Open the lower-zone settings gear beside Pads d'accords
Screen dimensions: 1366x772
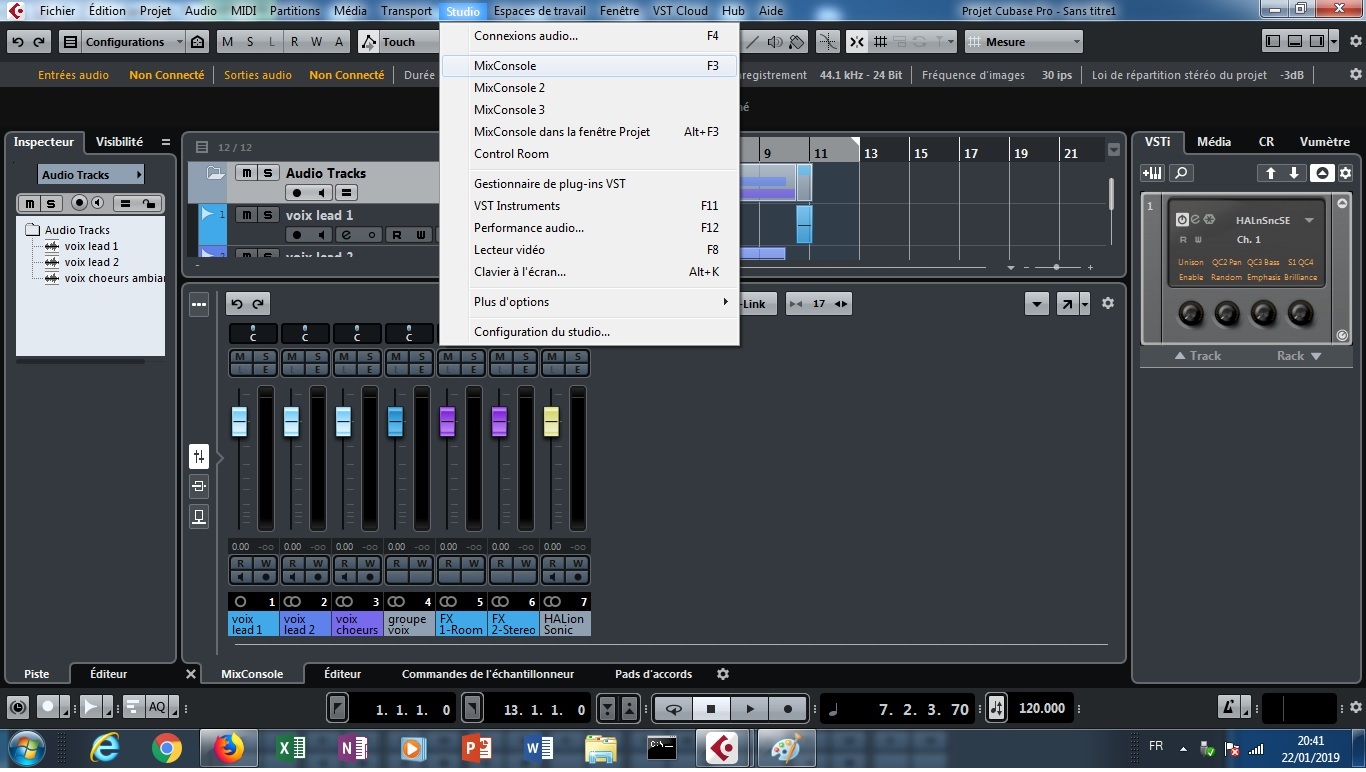(723, 674)
